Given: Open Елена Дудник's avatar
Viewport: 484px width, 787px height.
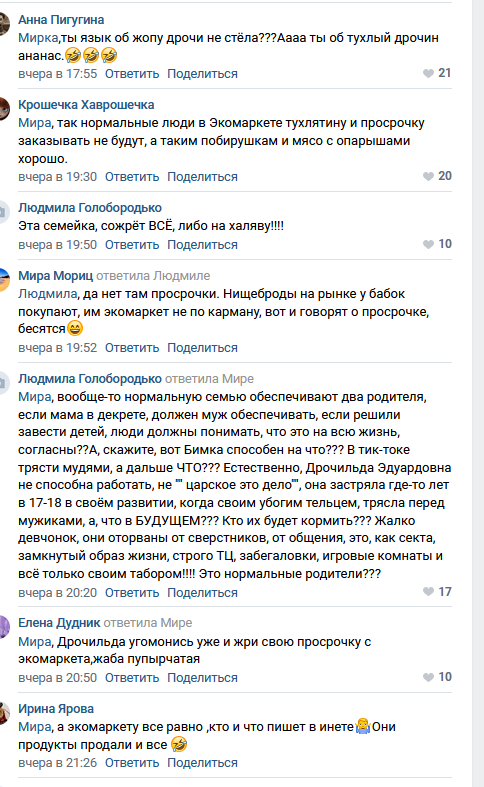Looking at the screenshot, I should tap(4, 627).
